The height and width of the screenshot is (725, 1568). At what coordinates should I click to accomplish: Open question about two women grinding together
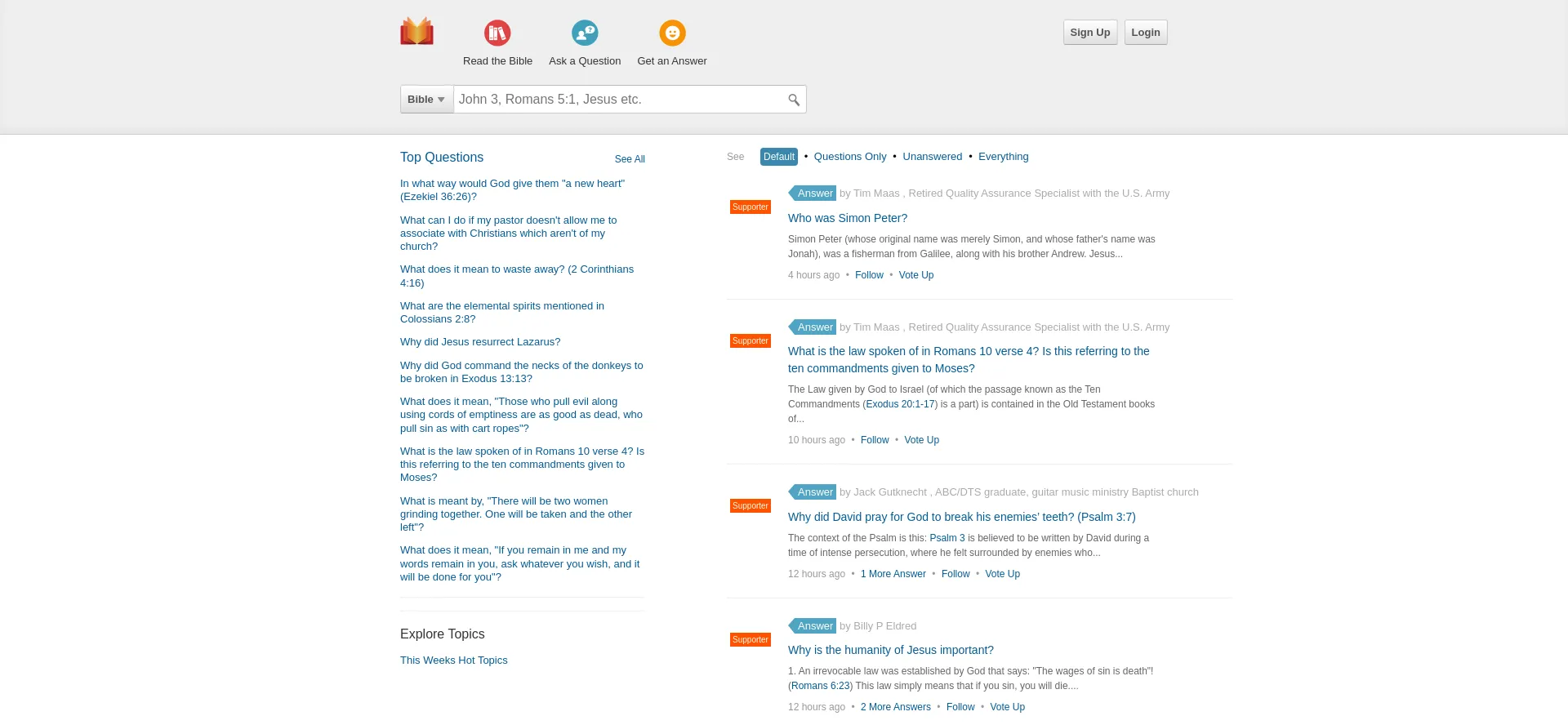[516, 514]
